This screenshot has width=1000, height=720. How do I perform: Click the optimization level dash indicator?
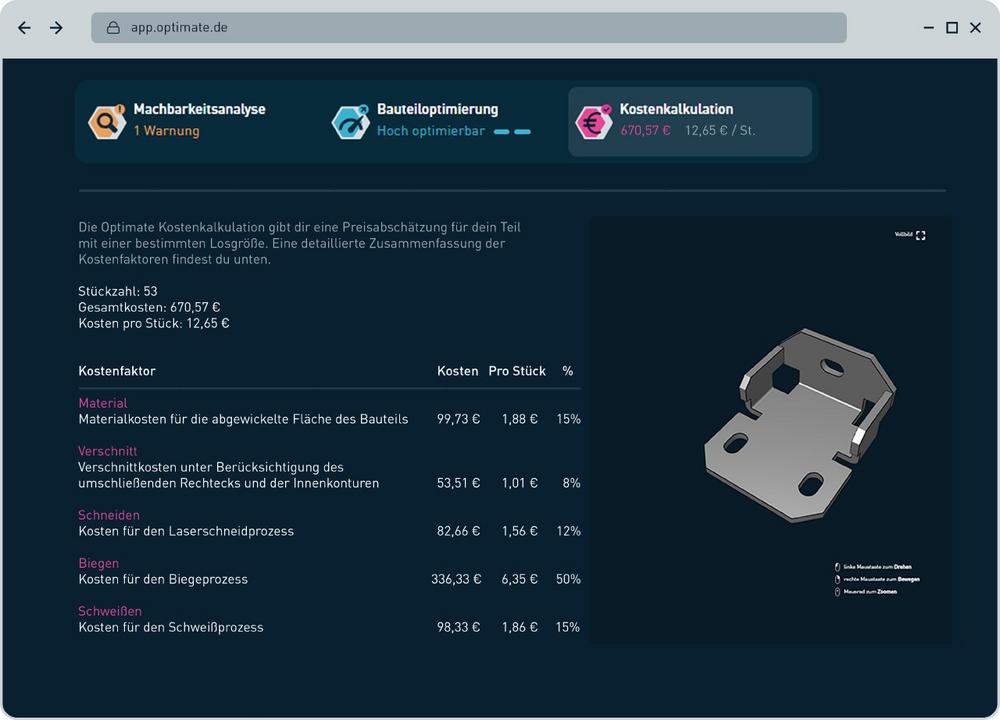point(512,132)
